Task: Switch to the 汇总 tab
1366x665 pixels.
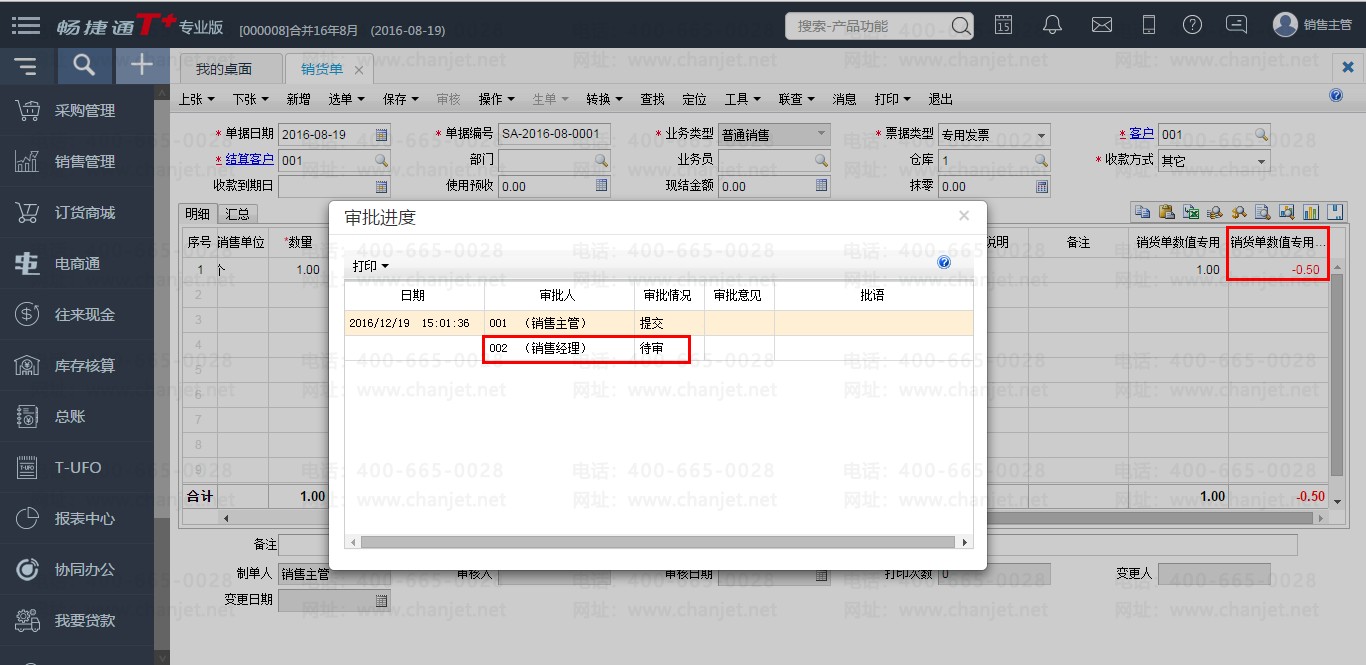Action: tap(237, 214)
